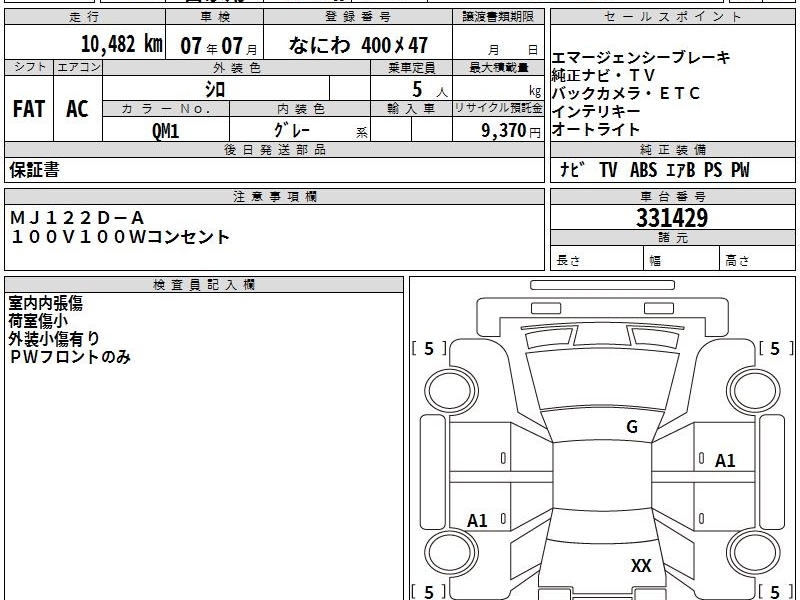Select the バックカメラ・ETC line
The height and width of the screenshot is (600, 800).
tap(626, 93)
